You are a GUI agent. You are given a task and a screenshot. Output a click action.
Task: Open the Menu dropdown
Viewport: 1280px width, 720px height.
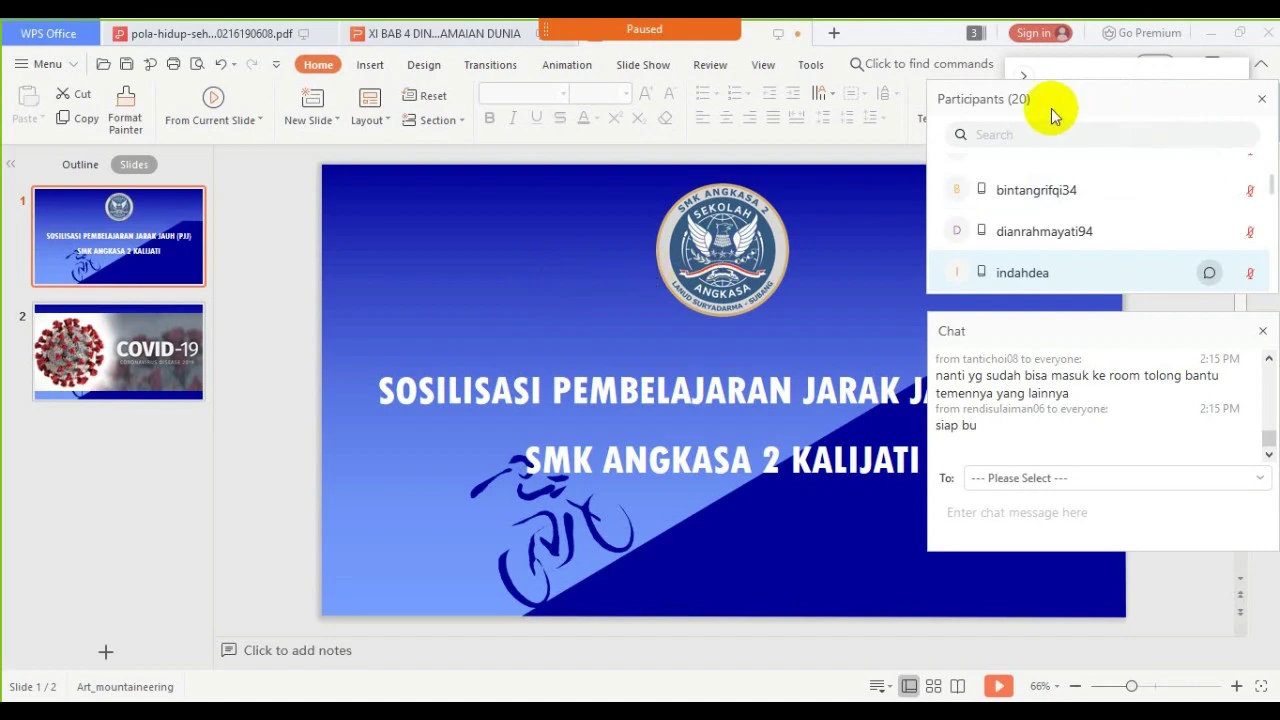46,64
